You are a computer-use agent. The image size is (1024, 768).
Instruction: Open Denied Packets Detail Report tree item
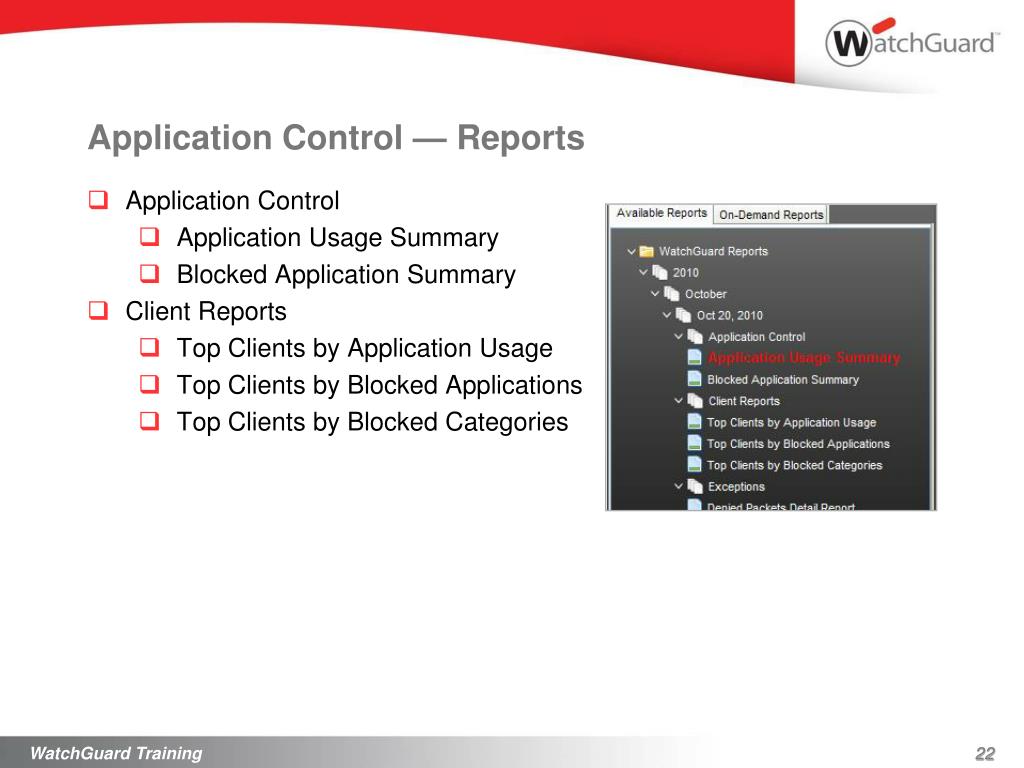[780, 506]
